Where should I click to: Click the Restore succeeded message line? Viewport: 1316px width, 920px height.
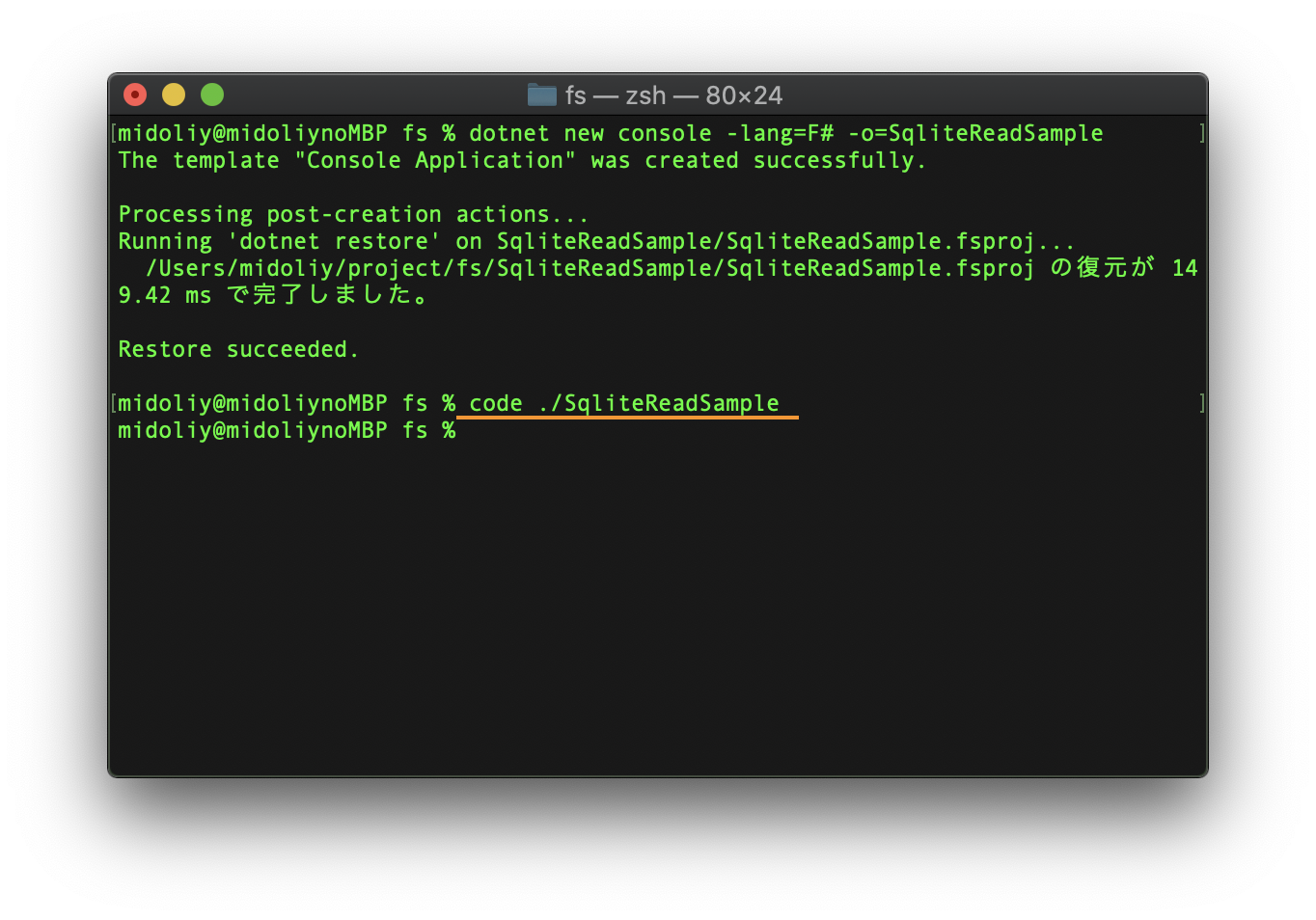[238, 349]
